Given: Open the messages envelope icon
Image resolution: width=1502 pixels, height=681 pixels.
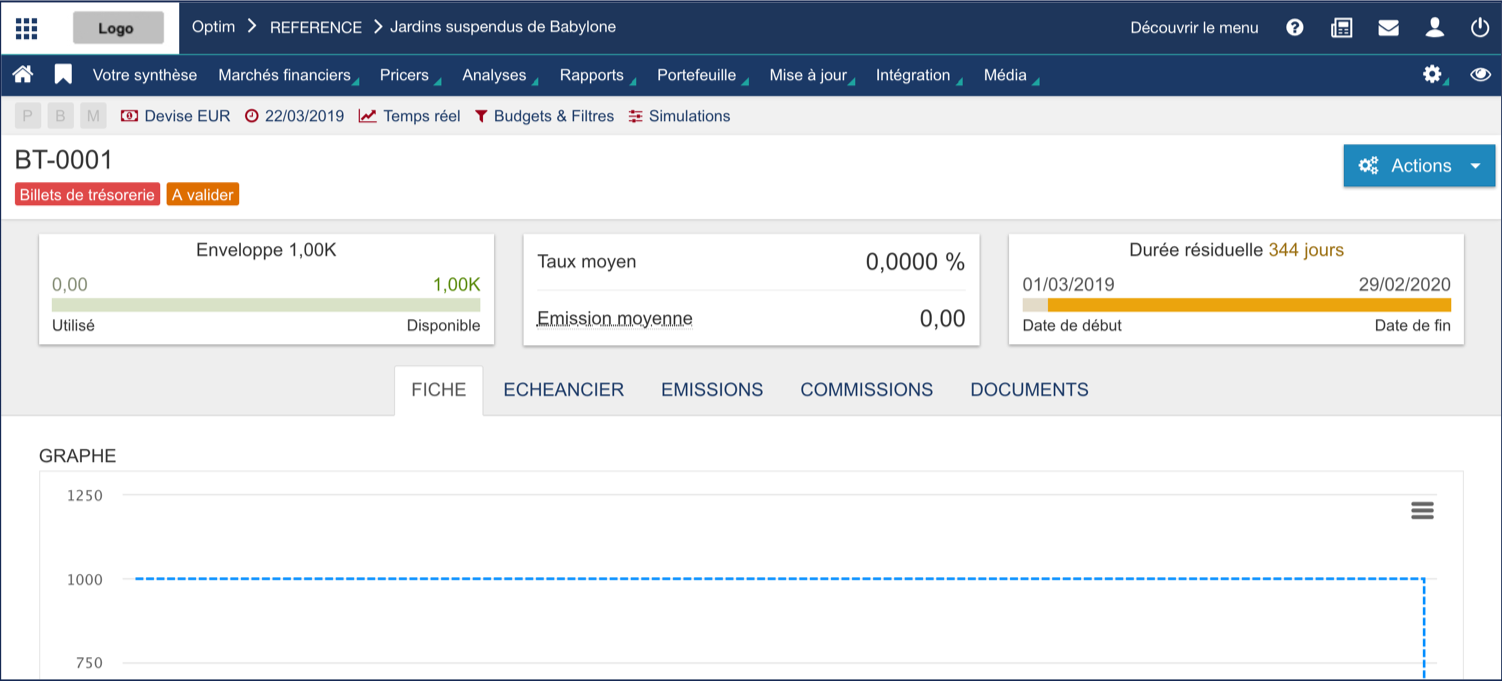Looking at the screenshot, I should pos(1388,27).
